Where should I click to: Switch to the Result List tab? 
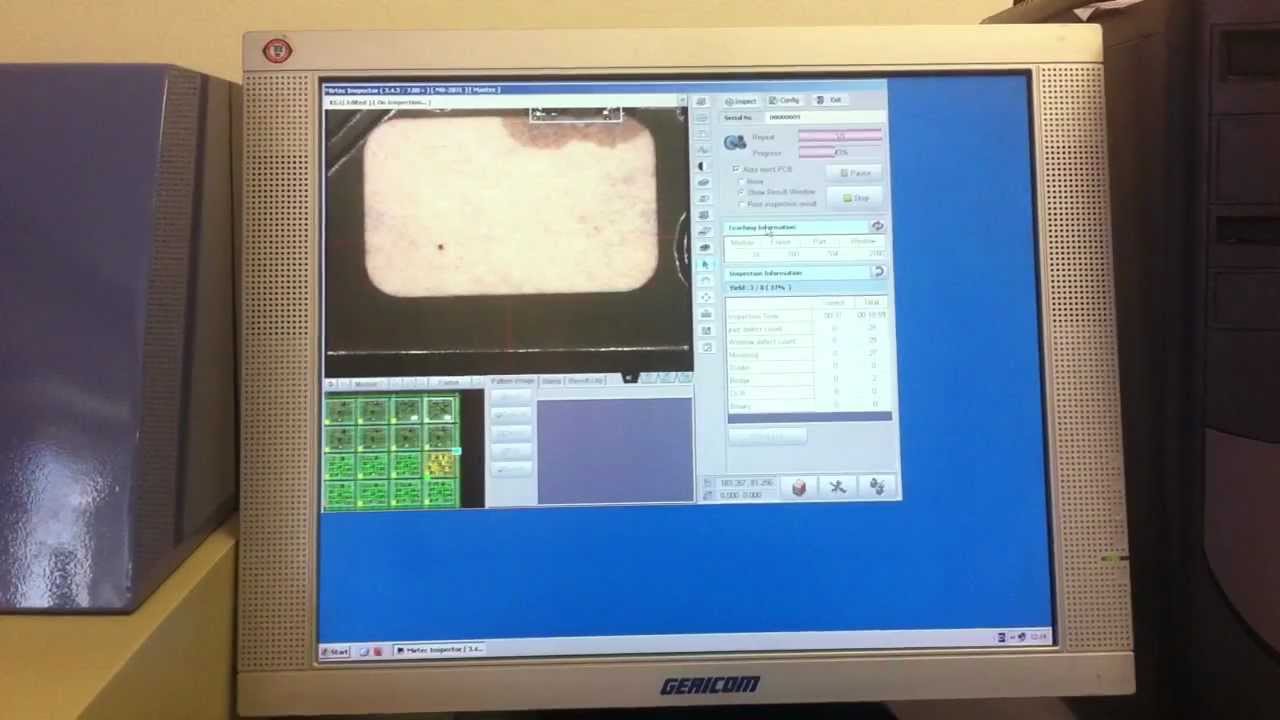[x=585, y=381]
